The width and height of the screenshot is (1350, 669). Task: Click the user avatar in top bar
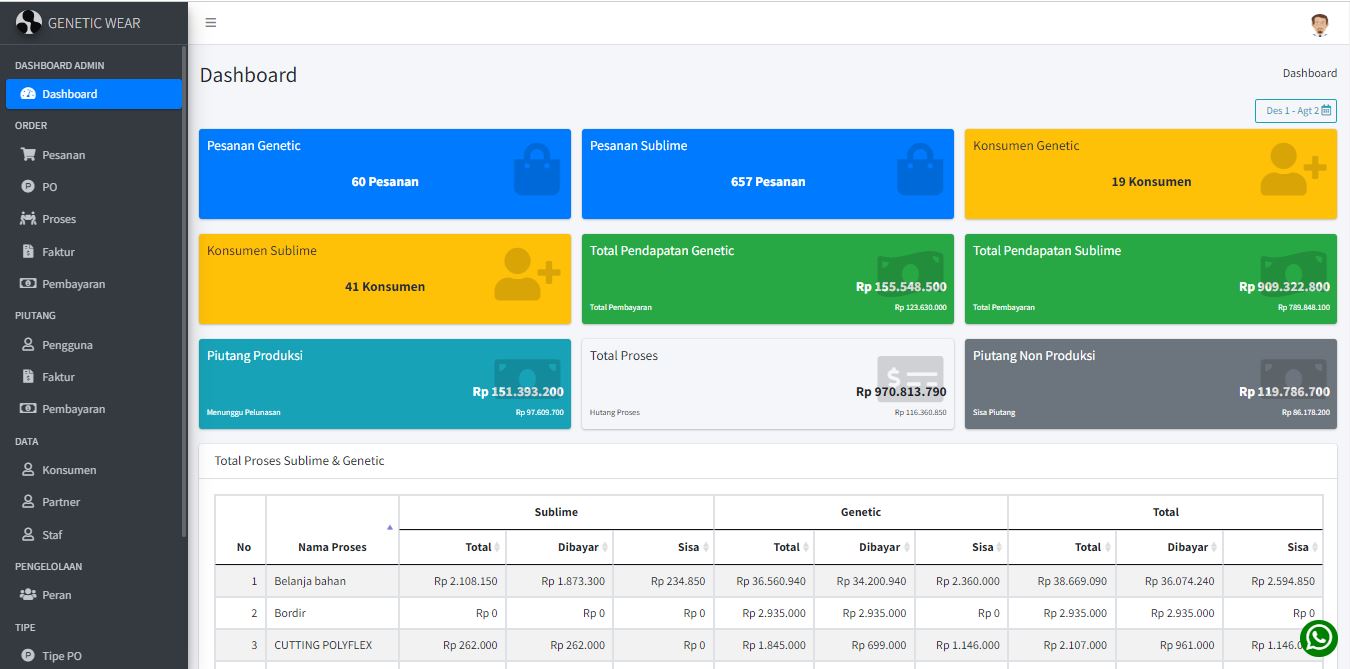click(1320, 24)
